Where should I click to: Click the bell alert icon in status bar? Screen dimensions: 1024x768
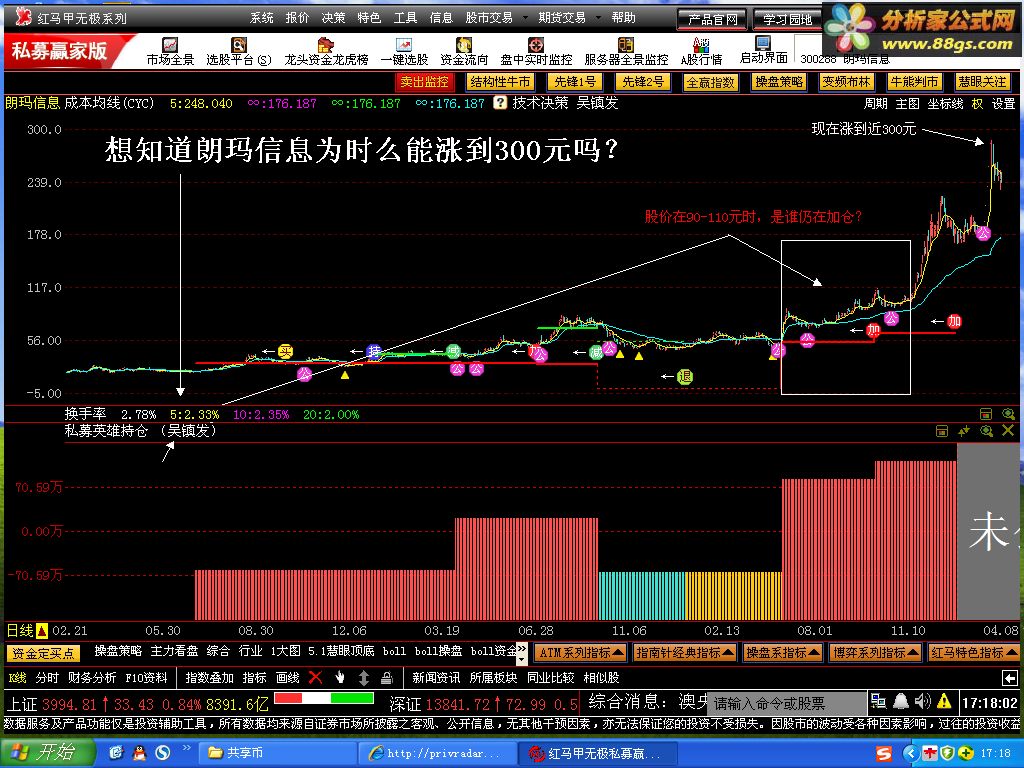(x=901, y=701)
